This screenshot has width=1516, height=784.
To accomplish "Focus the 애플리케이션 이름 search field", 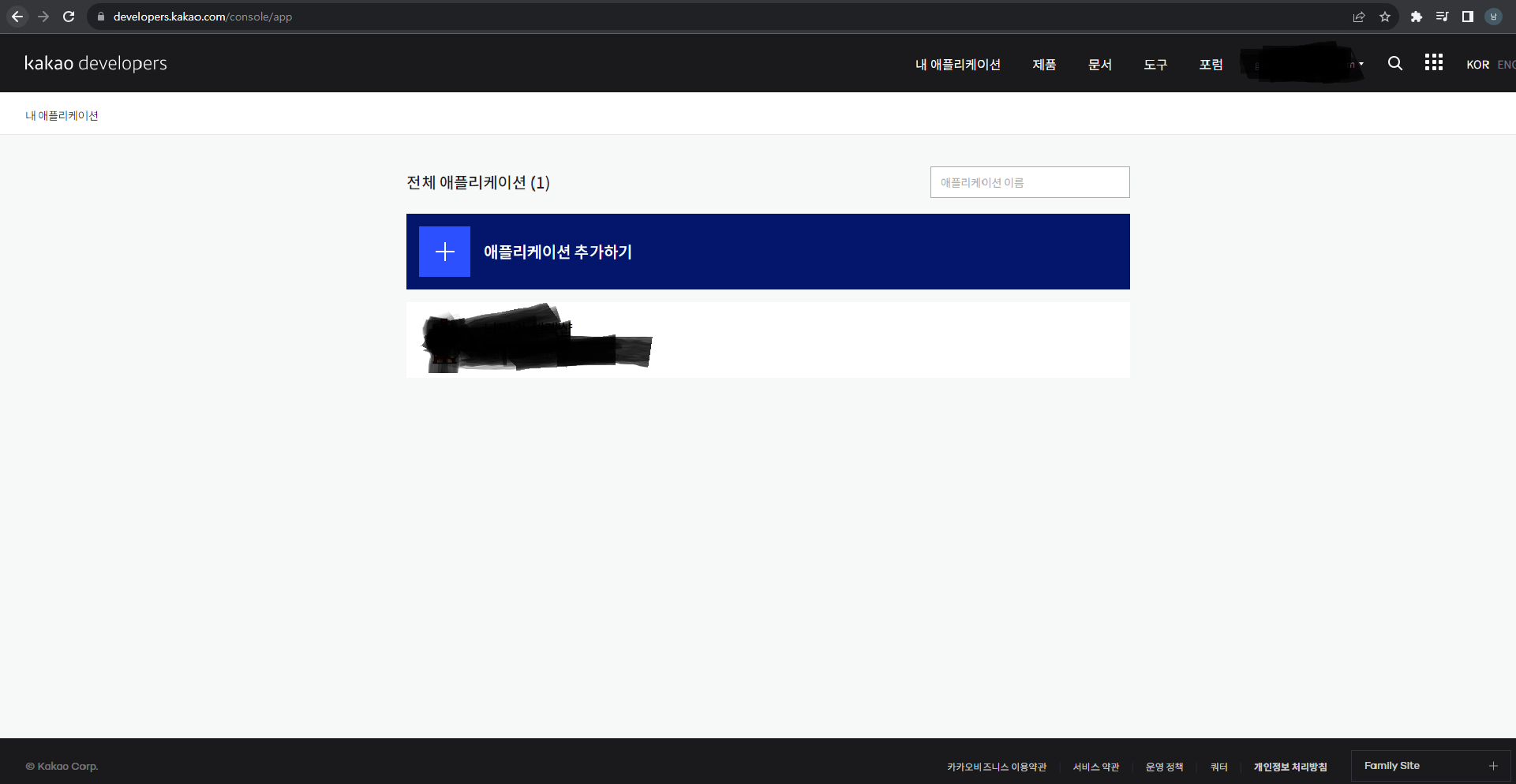I will coord(1030,182).
